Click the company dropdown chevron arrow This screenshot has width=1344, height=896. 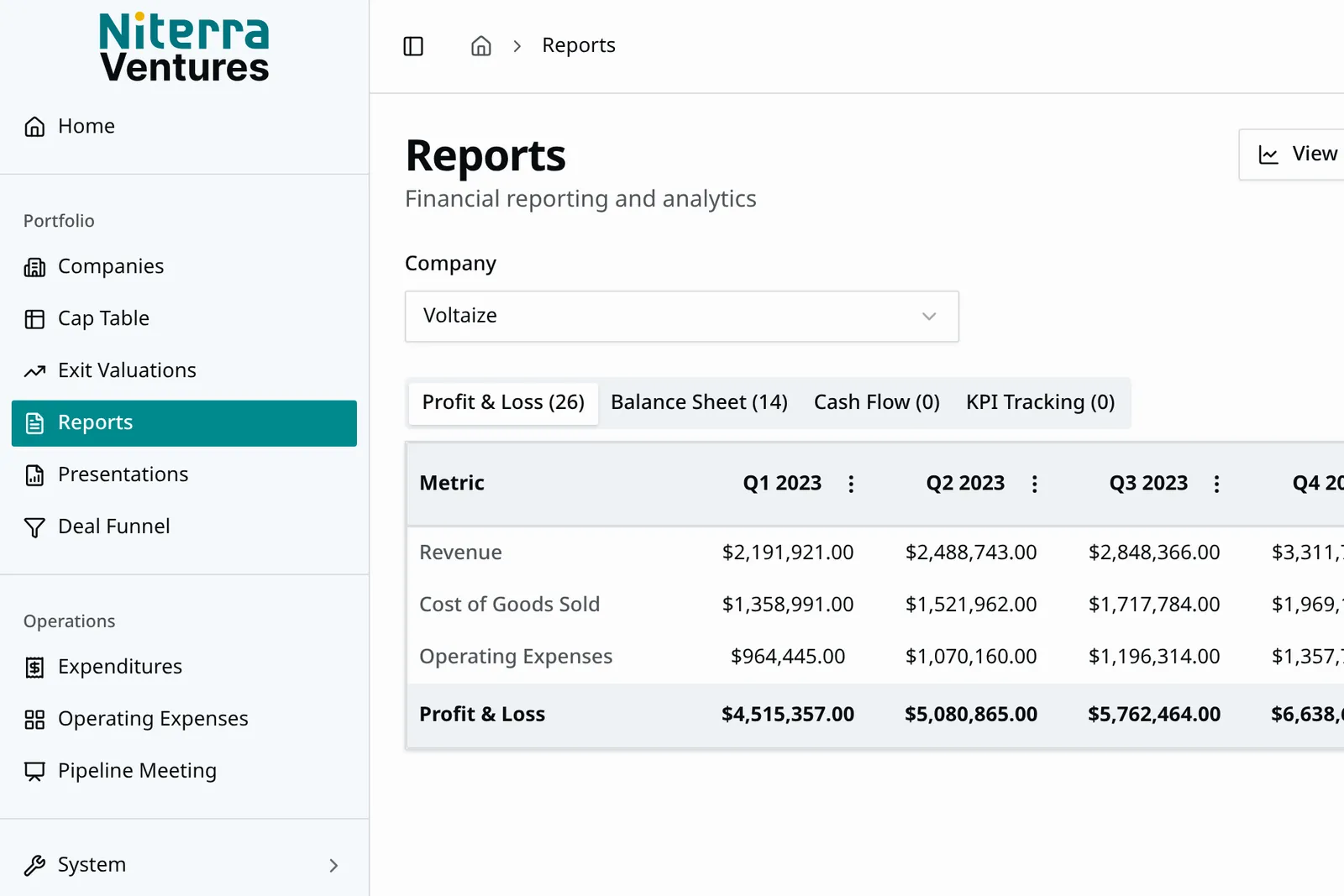pyautogui.click(x=929, y=317)
